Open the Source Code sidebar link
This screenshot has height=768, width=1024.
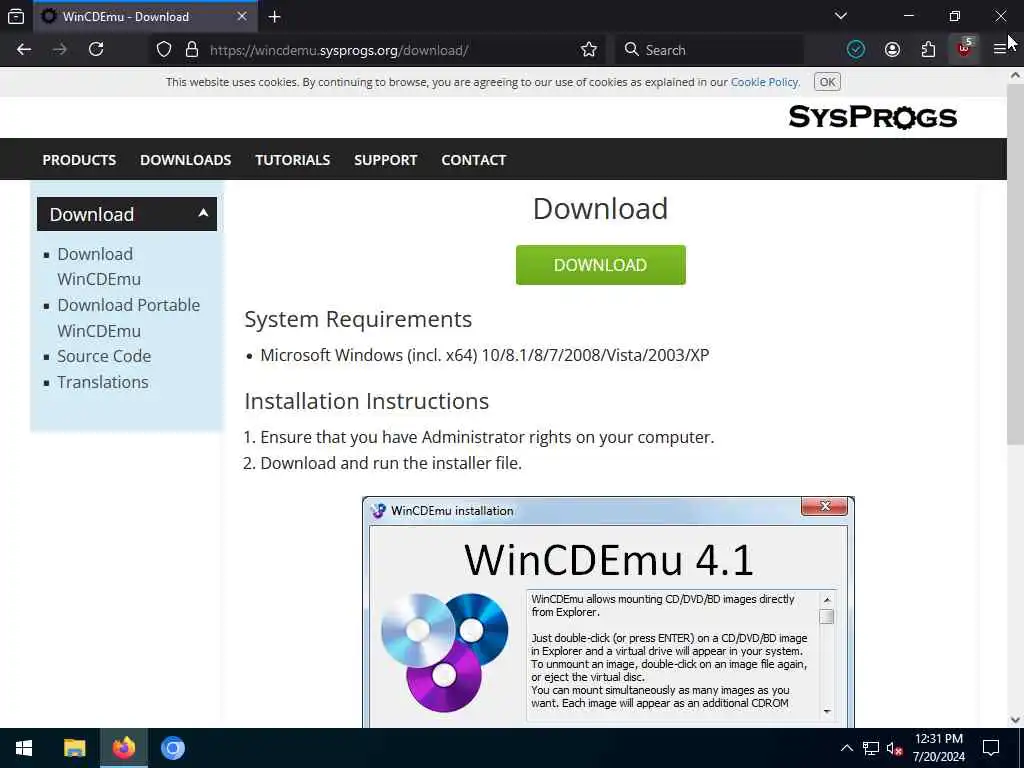tap(104, 356)
